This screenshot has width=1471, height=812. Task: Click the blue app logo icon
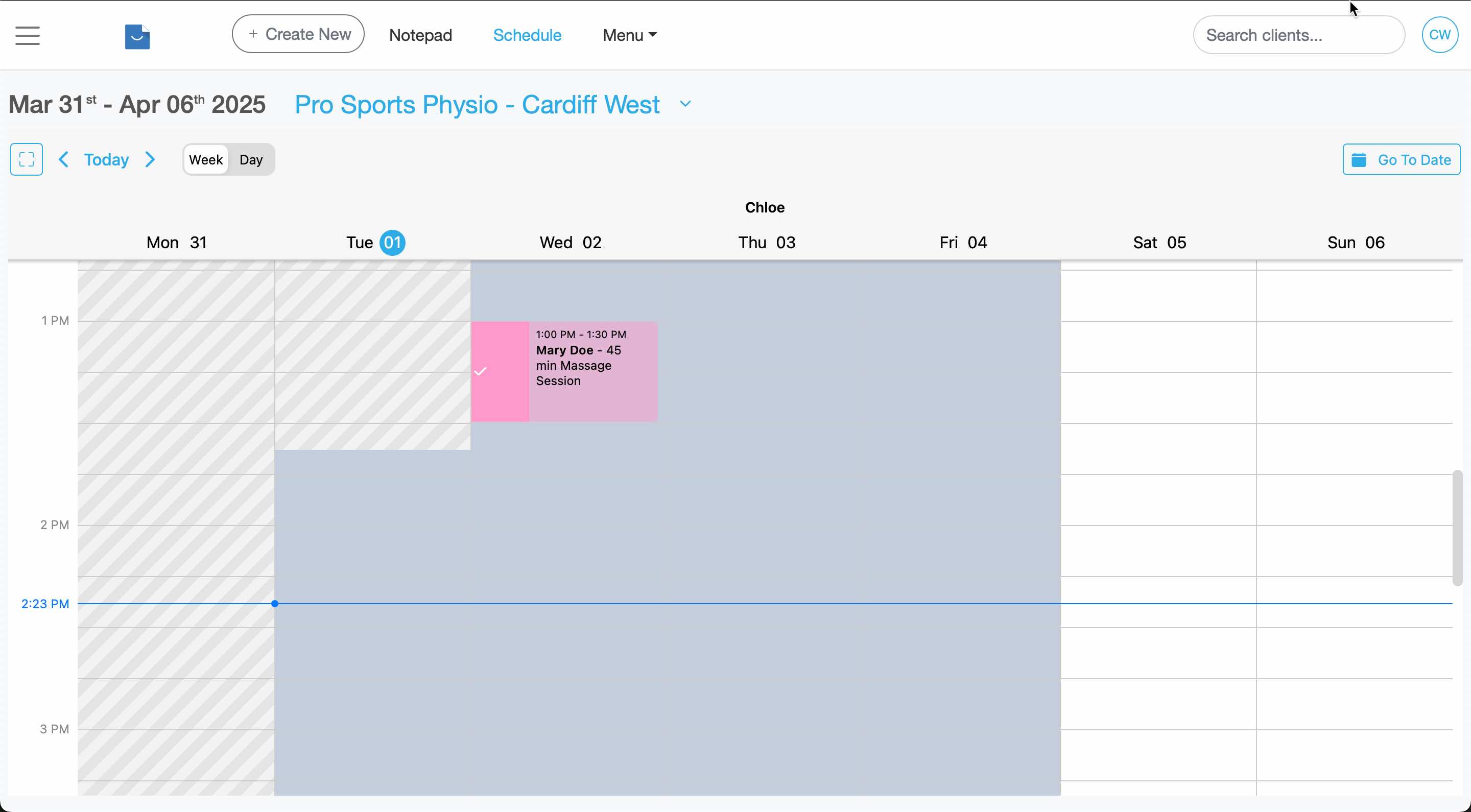pyautogui.click(x=137, y=37)
